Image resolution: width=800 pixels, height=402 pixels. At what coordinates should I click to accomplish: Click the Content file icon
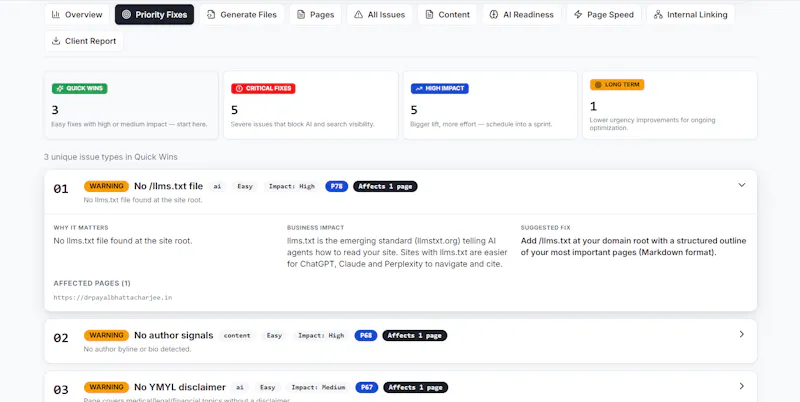(429, 15)
